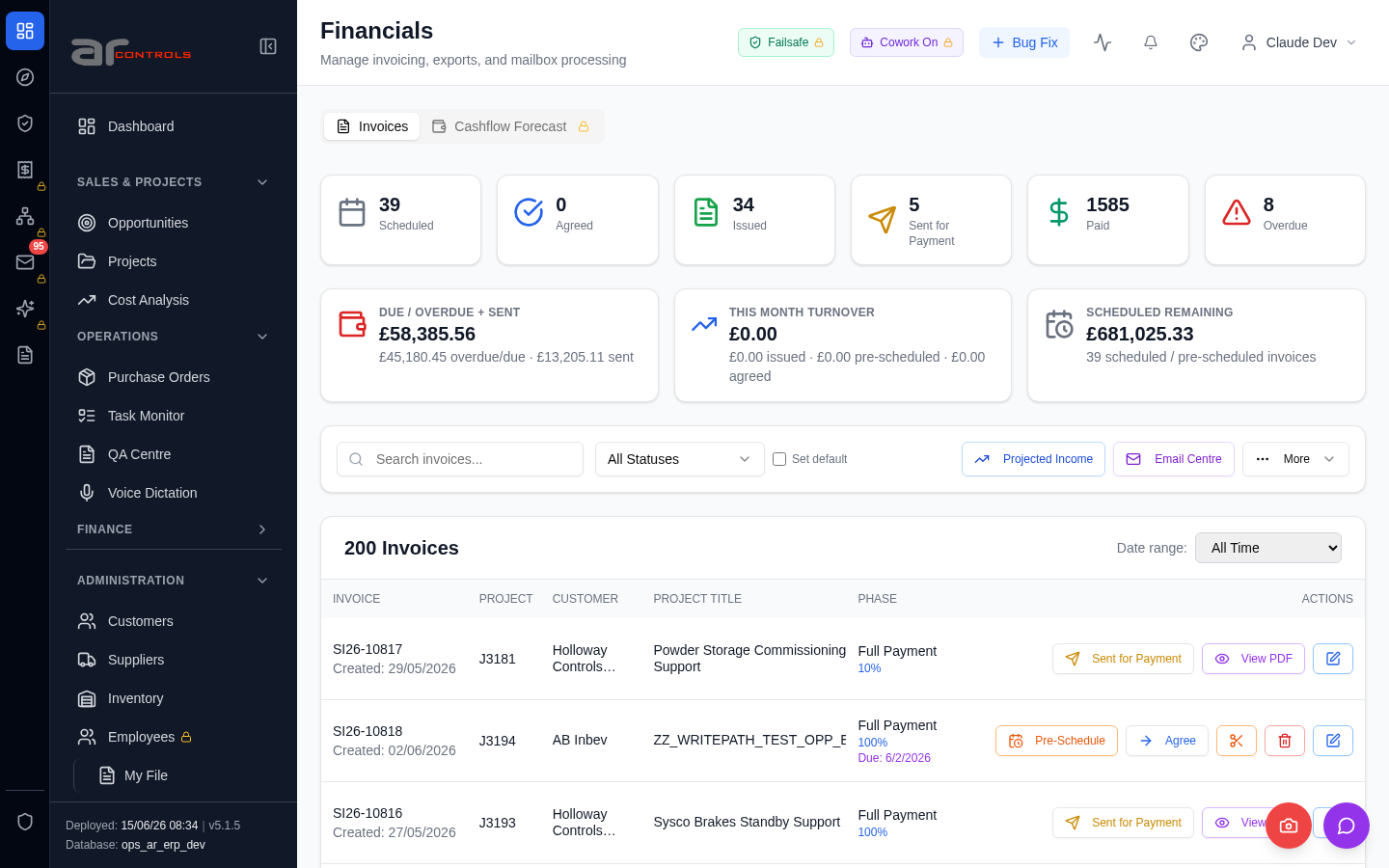This screenshot has width=1389, height=868.
Task: Open the receipt dollar icon in the rail
Action: [25, 170]
